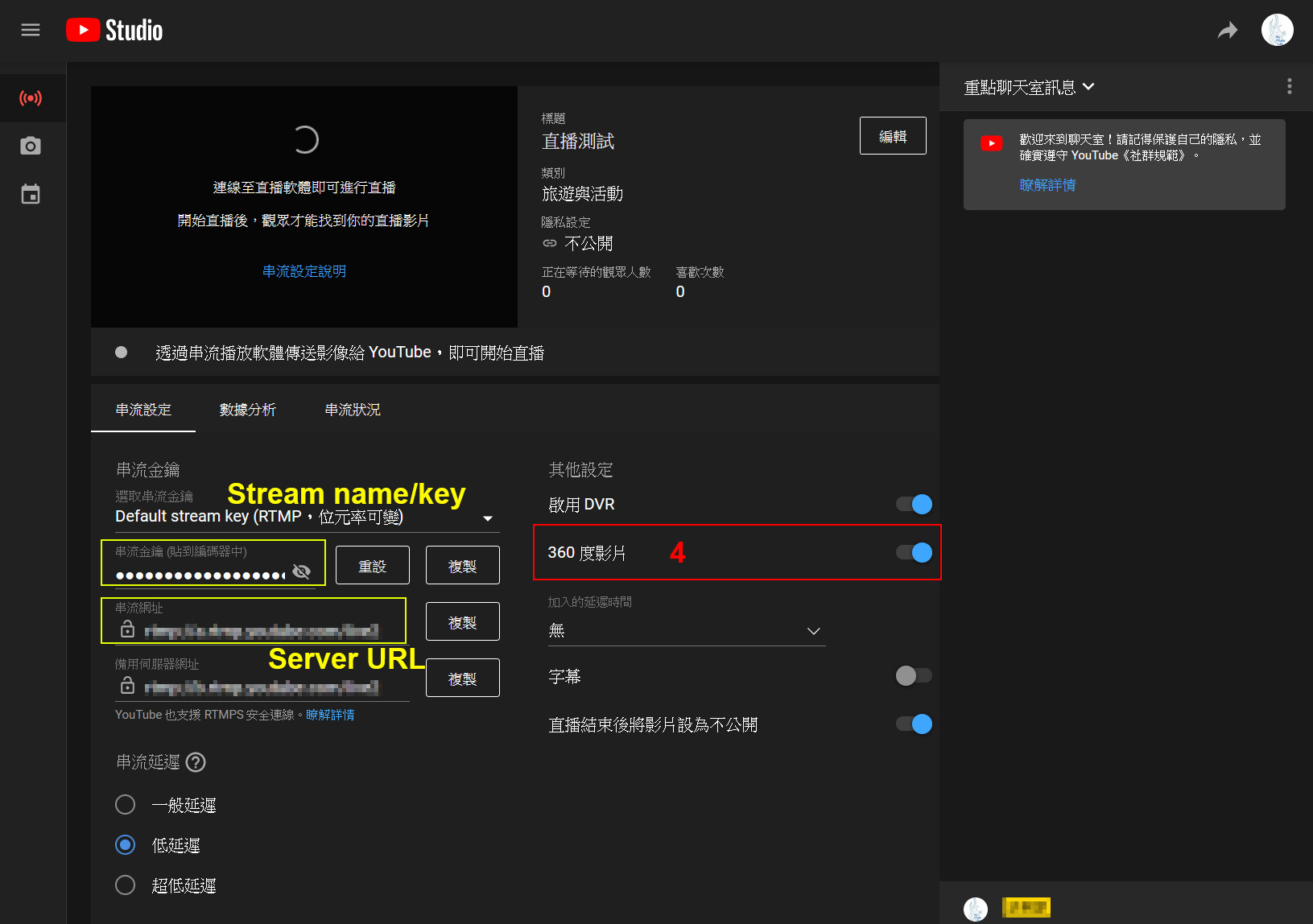Select the 超低延遲 radio option
This screenshot has height=924, width=1313.
point(126,885)
